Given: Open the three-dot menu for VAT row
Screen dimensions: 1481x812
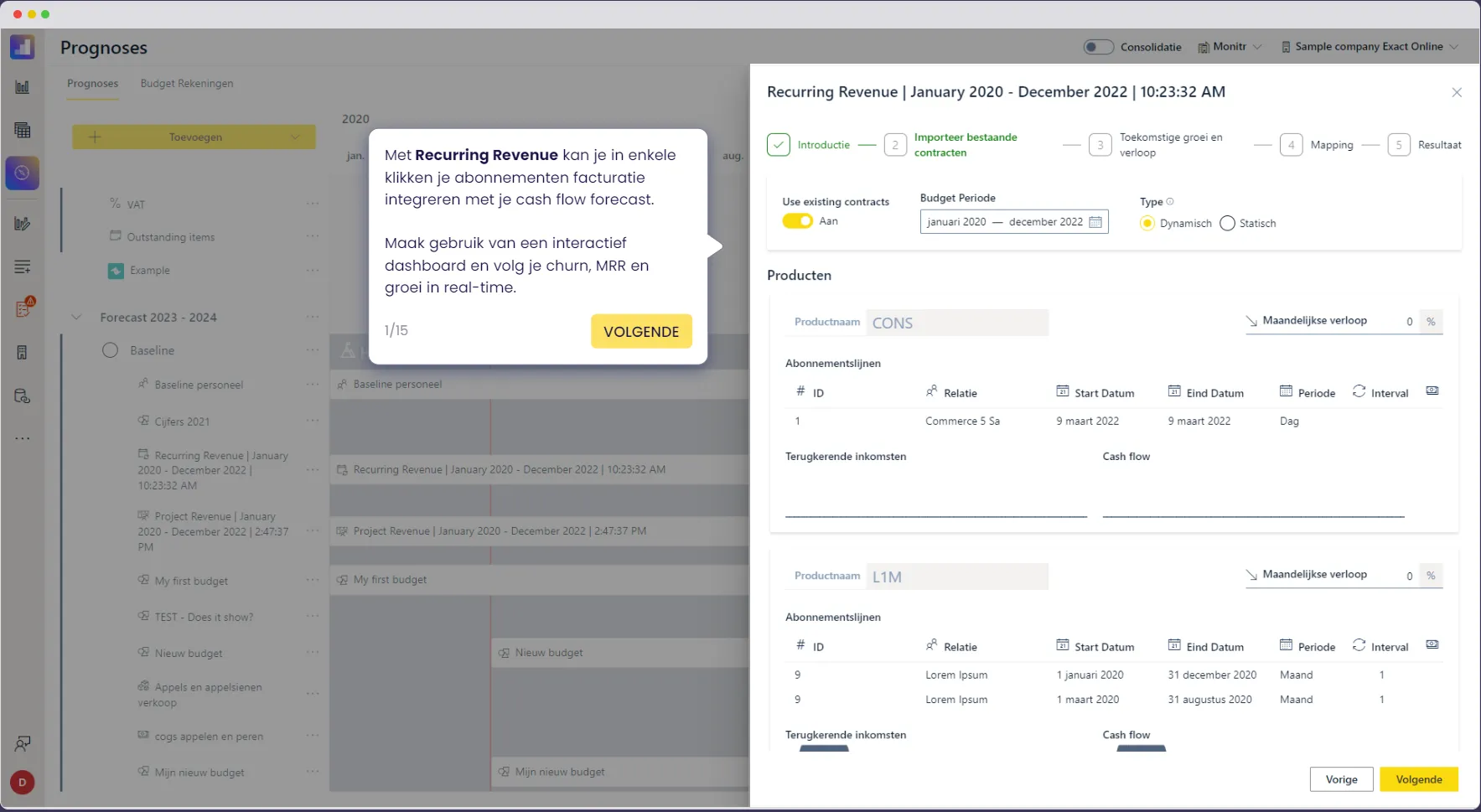Looking at the screenshot, I should [x=313, y=204].
